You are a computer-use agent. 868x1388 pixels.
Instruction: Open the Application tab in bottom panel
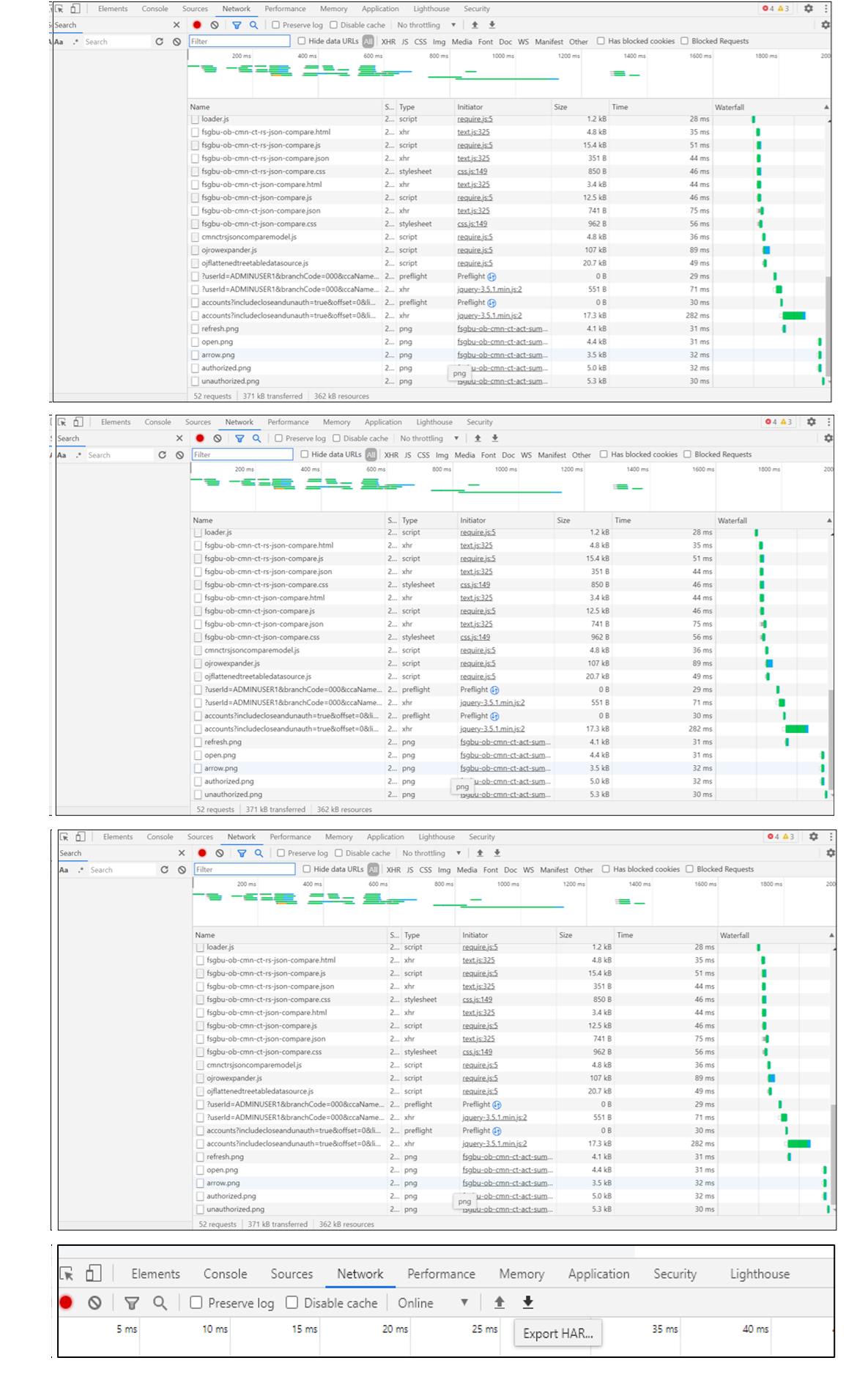pyautogui.click(x=598, y=1274)
